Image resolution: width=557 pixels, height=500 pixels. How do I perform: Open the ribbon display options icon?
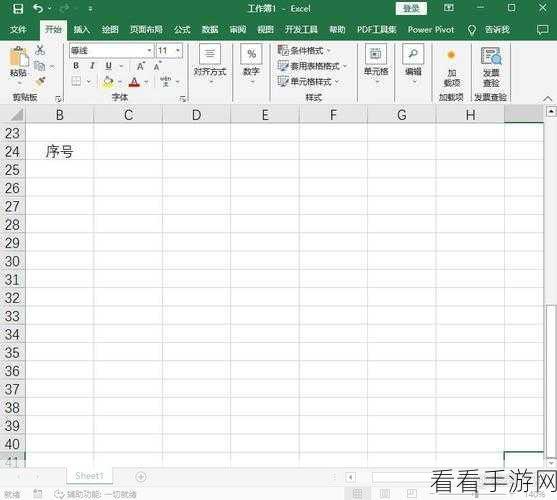point(449,8)
